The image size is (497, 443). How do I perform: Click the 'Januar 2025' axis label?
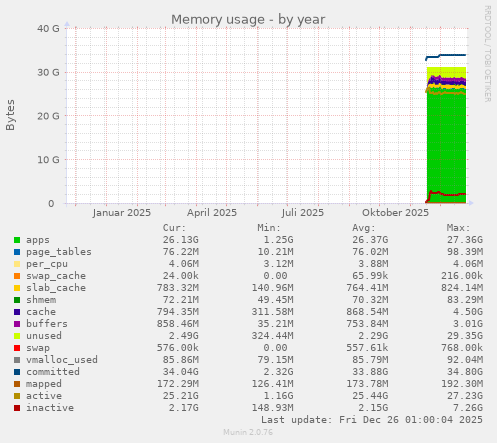point(122,213)
